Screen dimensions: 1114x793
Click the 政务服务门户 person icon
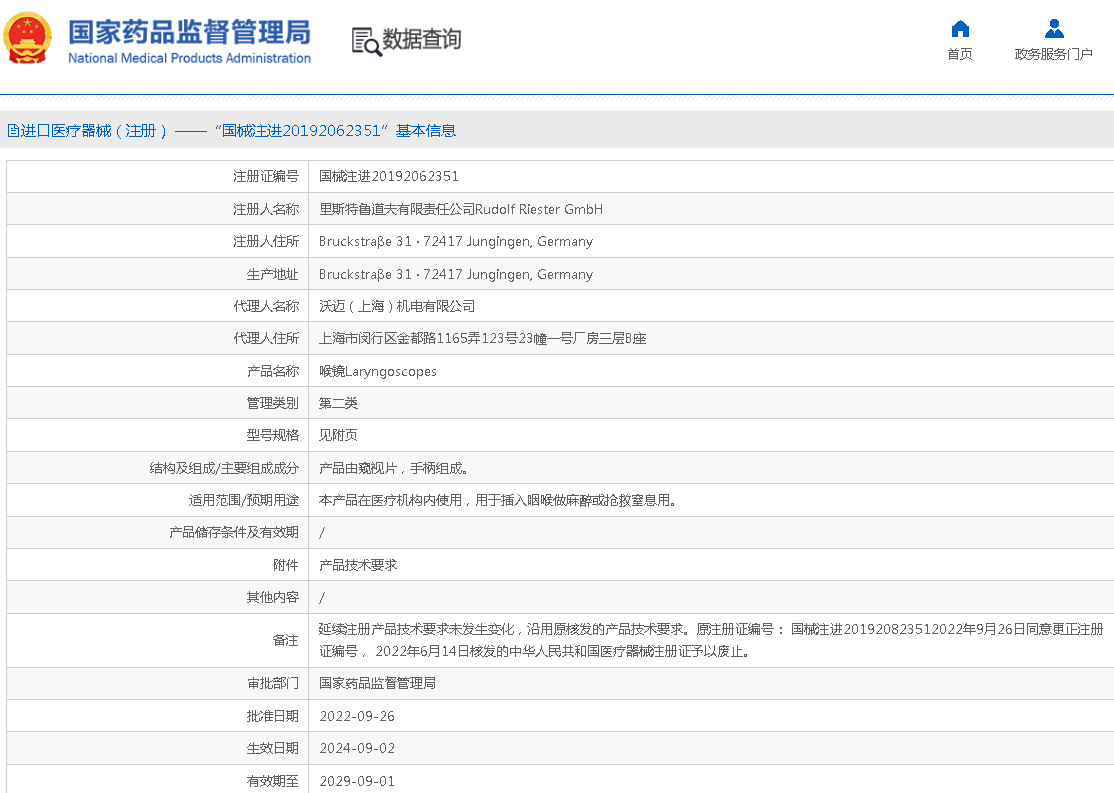click(x=1053, y=28)
